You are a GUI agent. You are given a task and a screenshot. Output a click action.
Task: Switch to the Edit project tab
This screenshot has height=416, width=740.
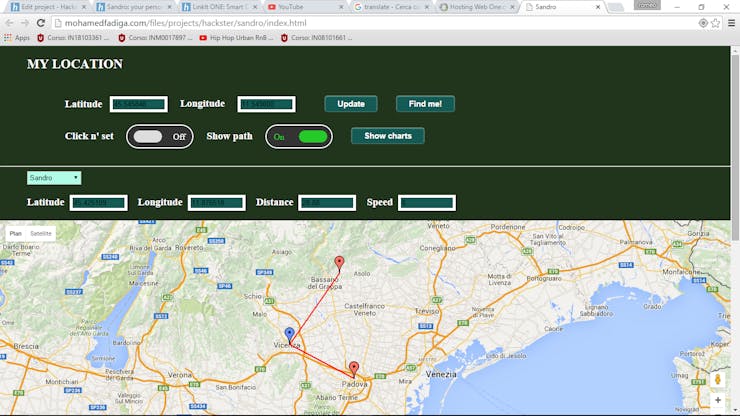47,7
